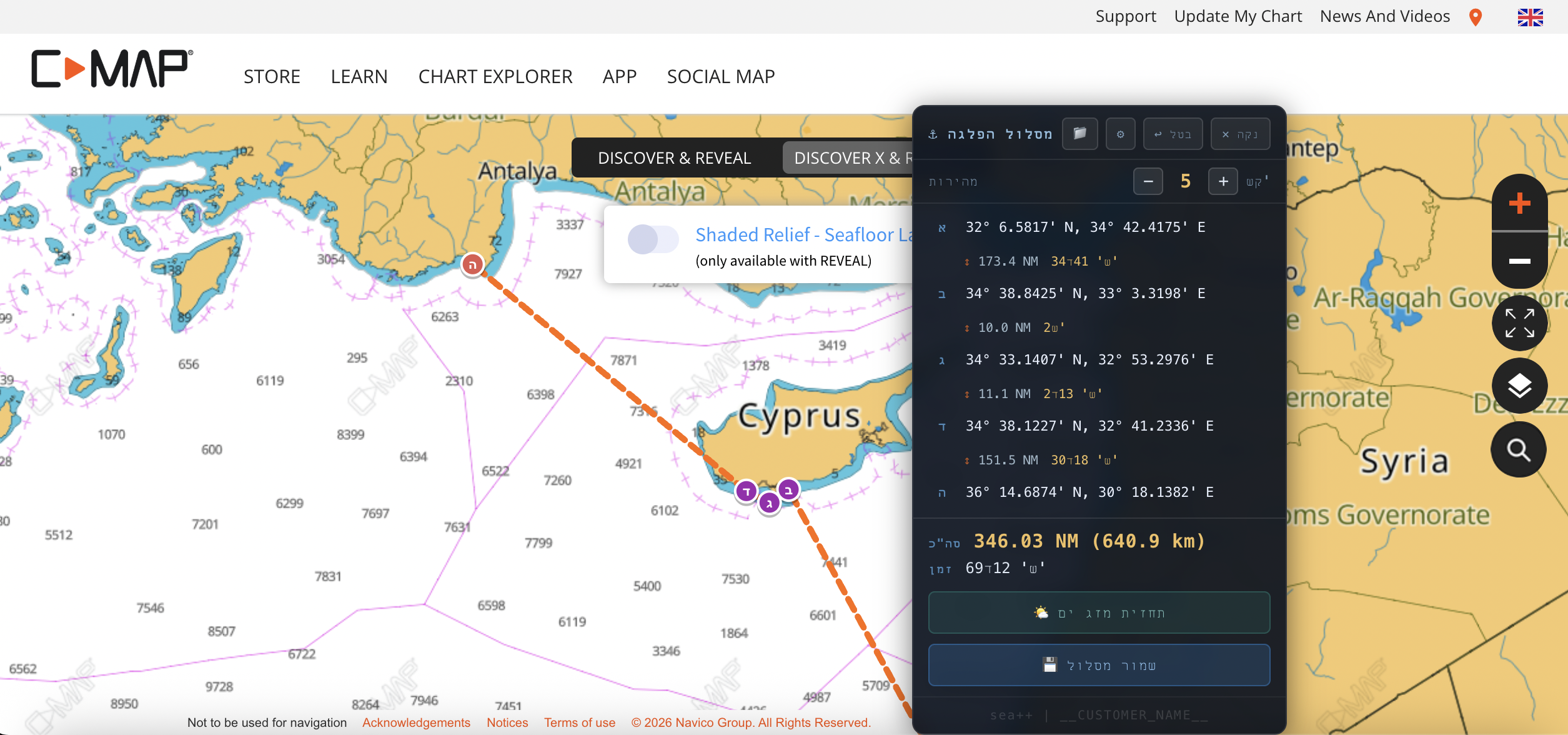Open Terms of use link
Image resolution: width=1568 pixels, height=735 pixels.
tap(580, 722)
